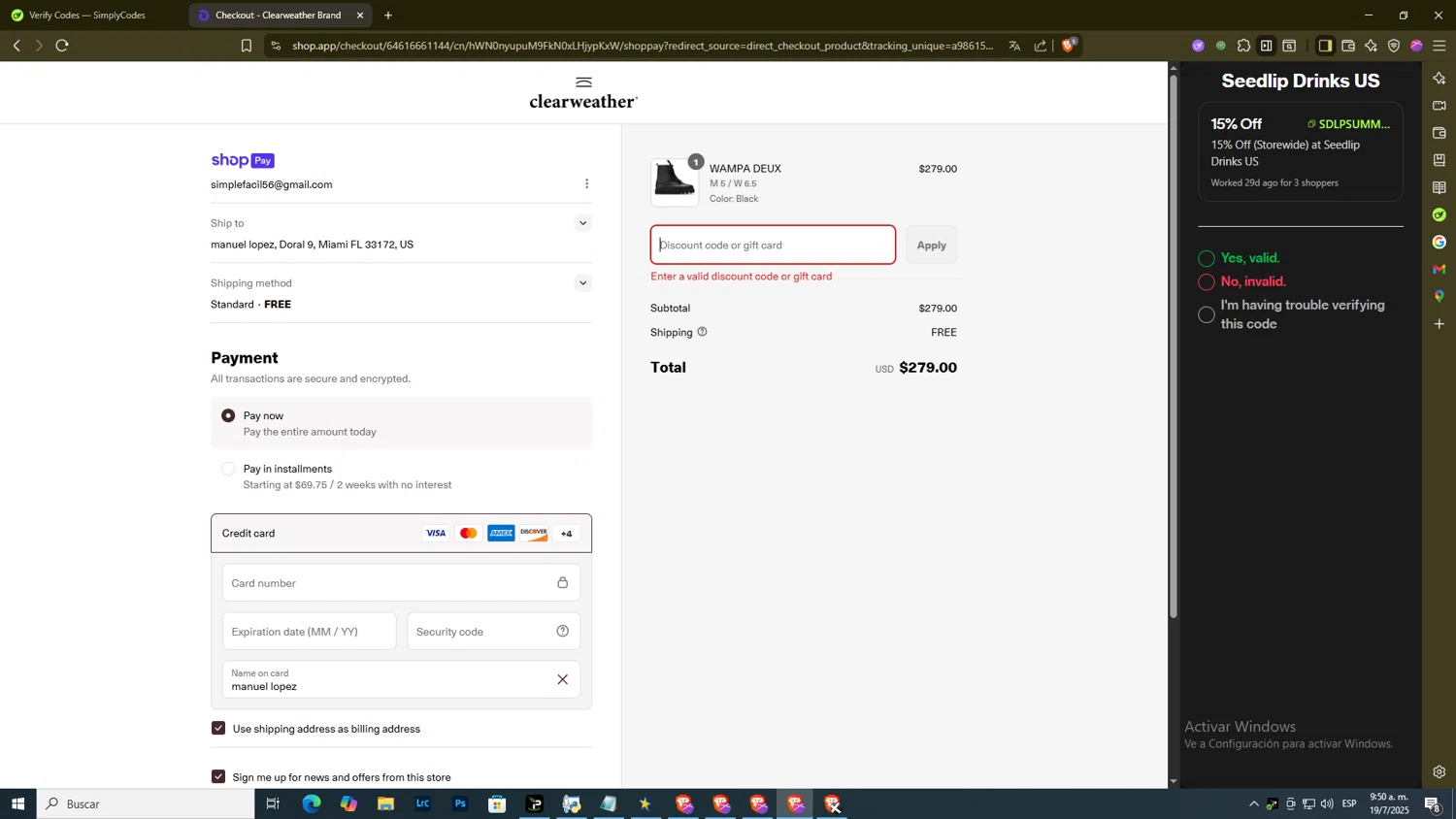Reload the checkout page

tap(62, 46)
